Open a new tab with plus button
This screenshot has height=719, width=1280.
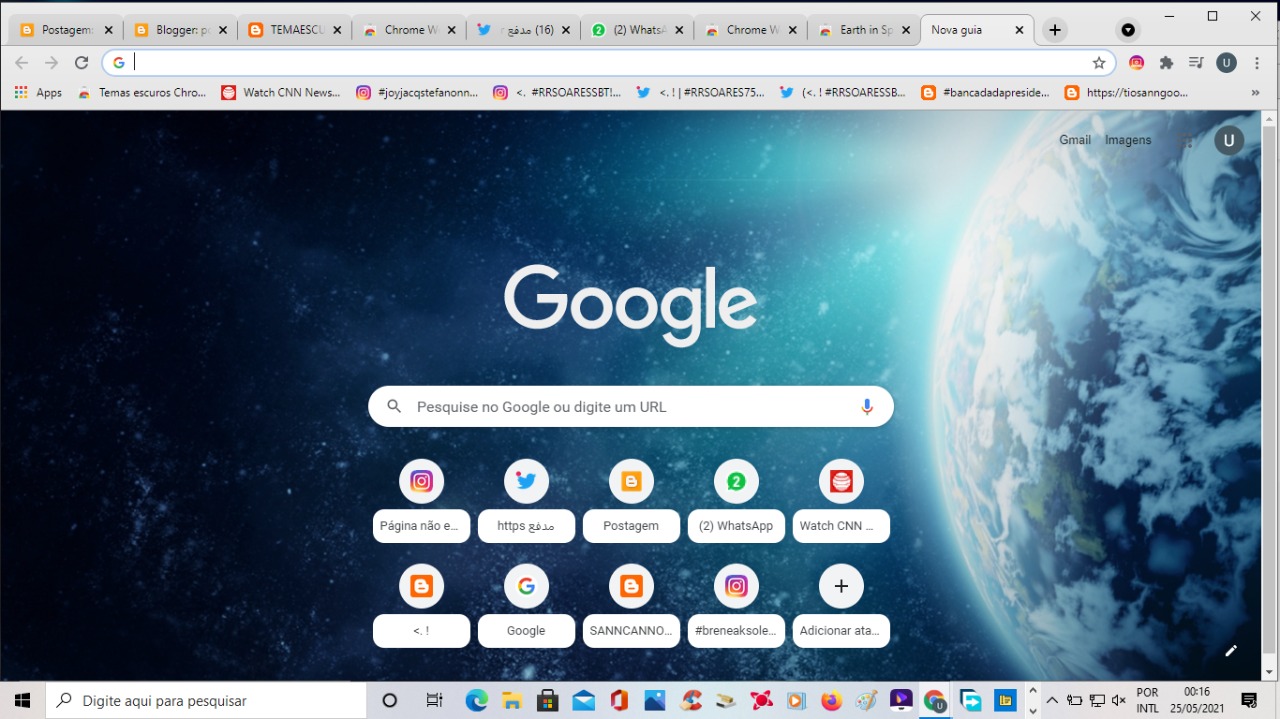[x=1054, y=30]
